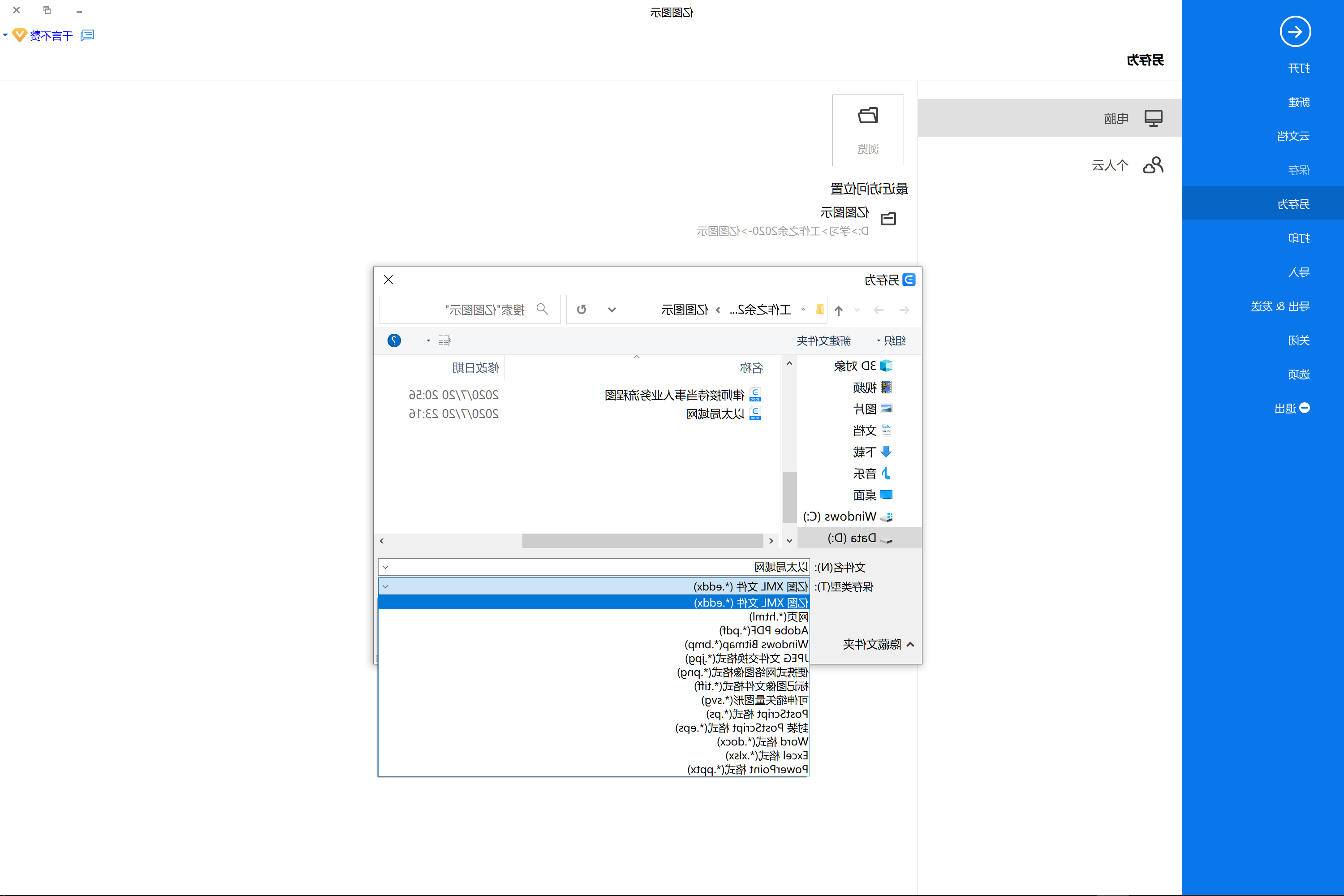The image size is (1344, 896).
Task: Select 导出 & 发送 in the blue sidebar
Action: click(x=1280, y=306)
